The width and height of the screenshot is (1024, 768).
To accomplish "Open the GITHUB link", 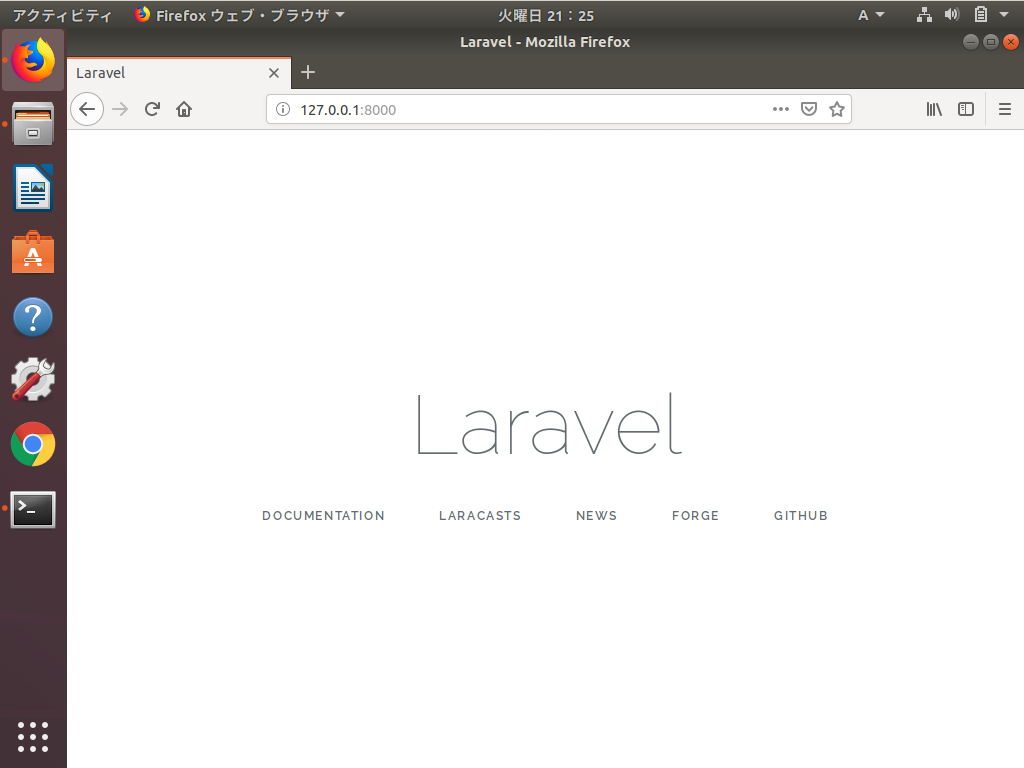I will [x=801, y=515].
